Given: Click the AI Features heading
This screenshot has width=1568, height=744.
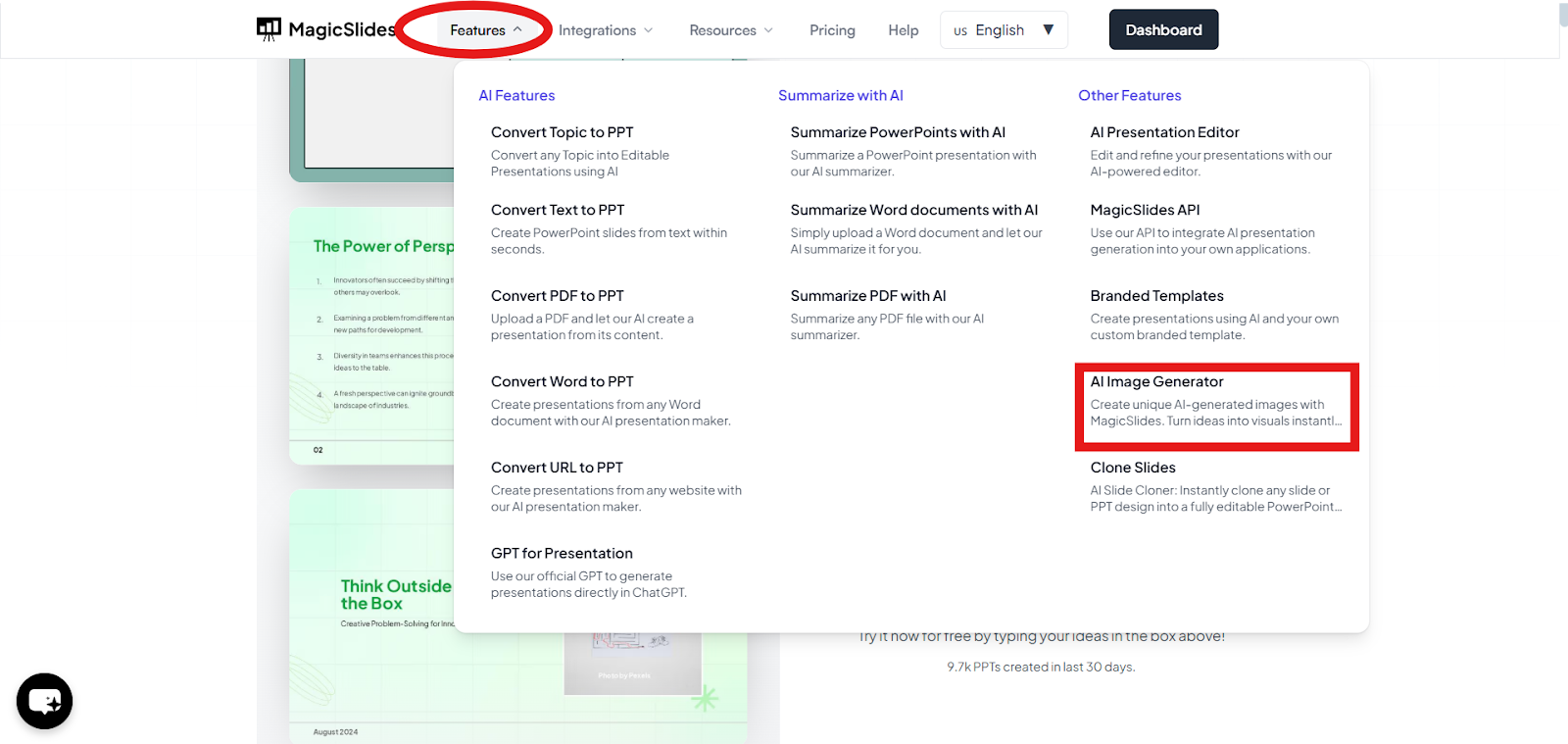Looking at the screenshot, I should pos(516,95).
